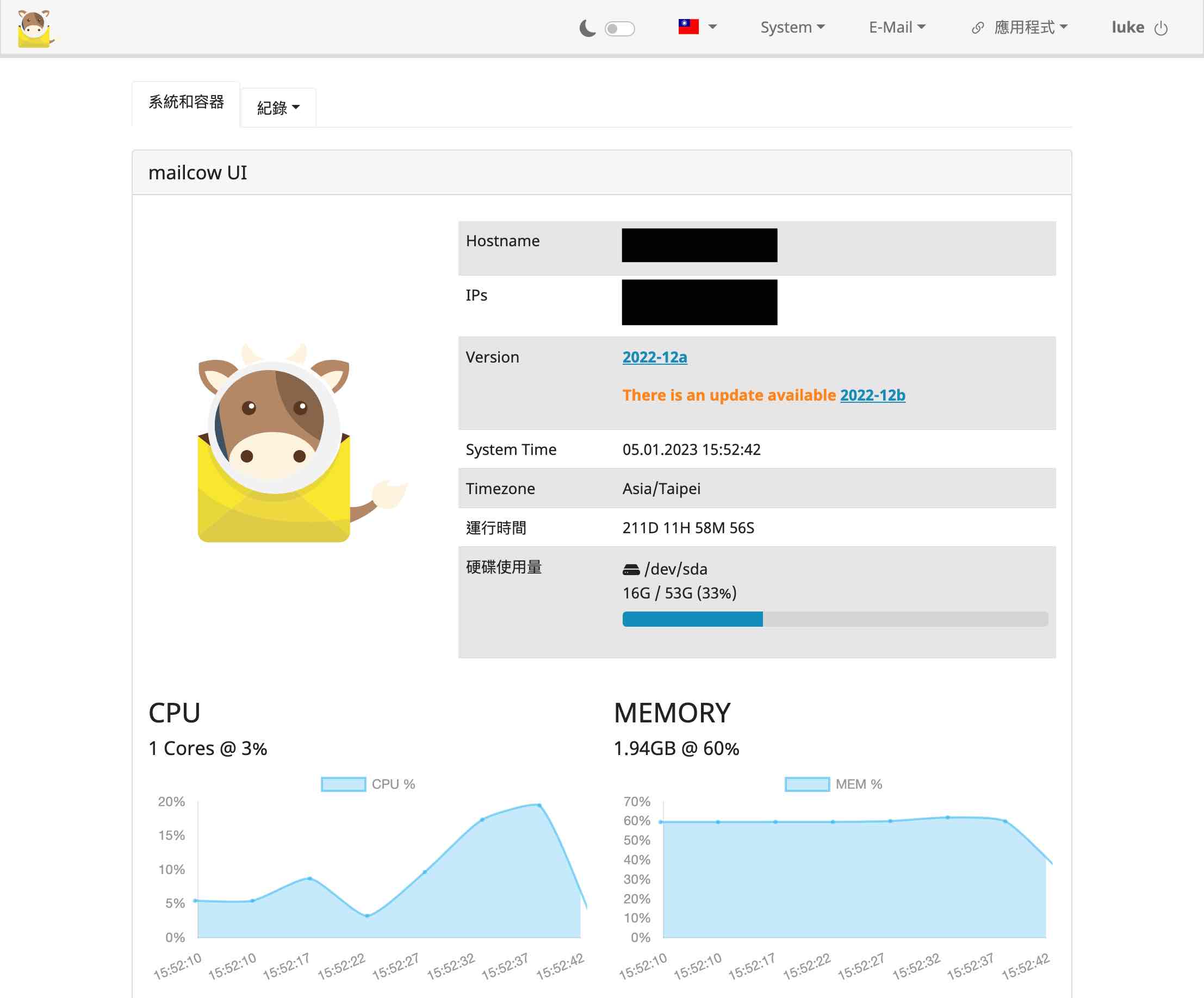Click the 硬碟使用量 label
Image resolution: width=1204 pixels, height=998 pixels.
[x=504, y=567]
